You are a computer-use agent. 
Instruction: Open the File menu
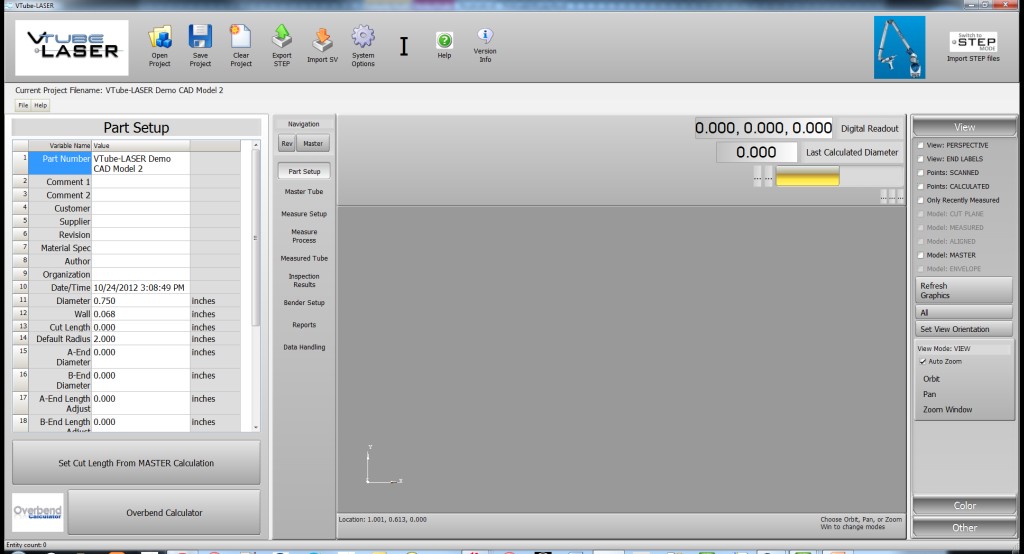pyautogui.click(x=22, y=105)
